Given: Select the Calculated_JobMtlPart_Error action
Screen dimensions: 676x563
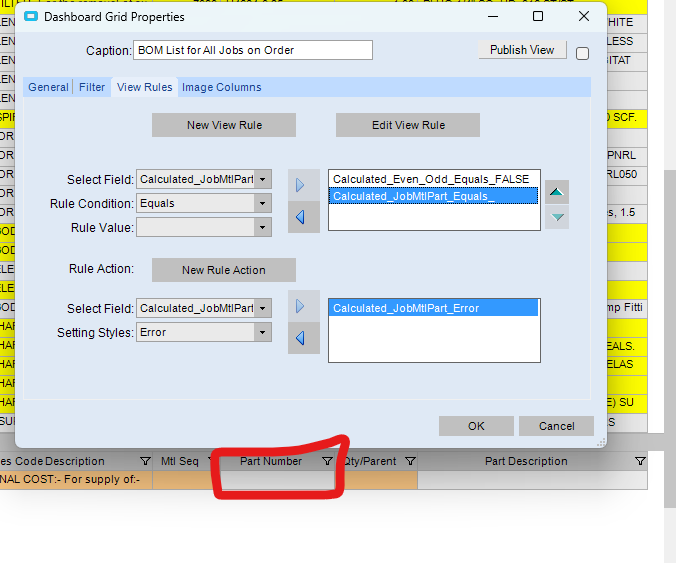Looking at the screenshot, I should (434, 308).
